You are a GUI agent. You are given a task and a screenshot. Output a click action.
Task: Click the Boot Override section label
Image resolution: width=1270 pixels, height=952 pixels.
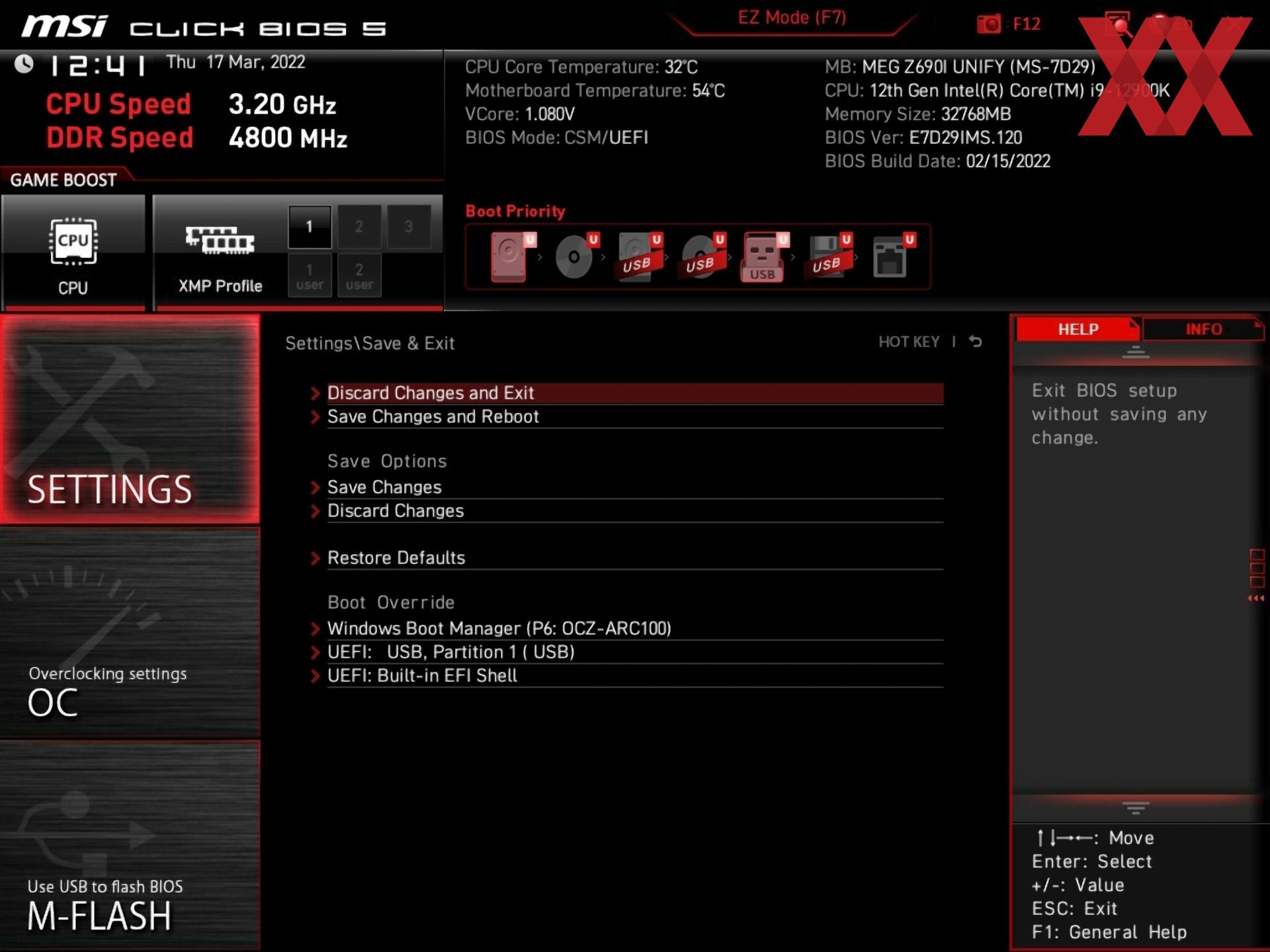pyautogui.click(x=391, y=603)
